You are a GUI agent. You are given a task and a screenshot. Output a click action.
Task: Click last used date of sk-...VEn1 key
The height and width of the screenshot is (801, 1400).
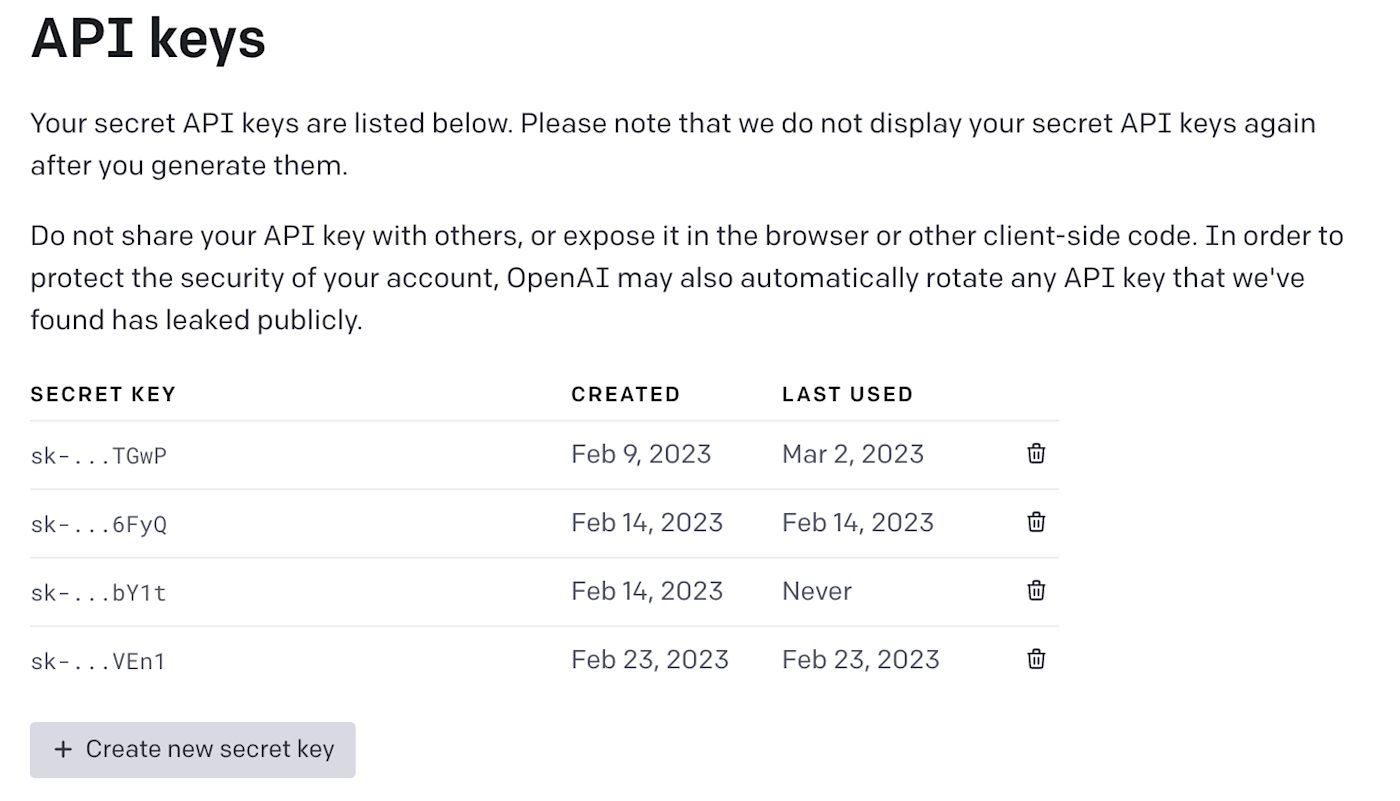pos(861,659)
